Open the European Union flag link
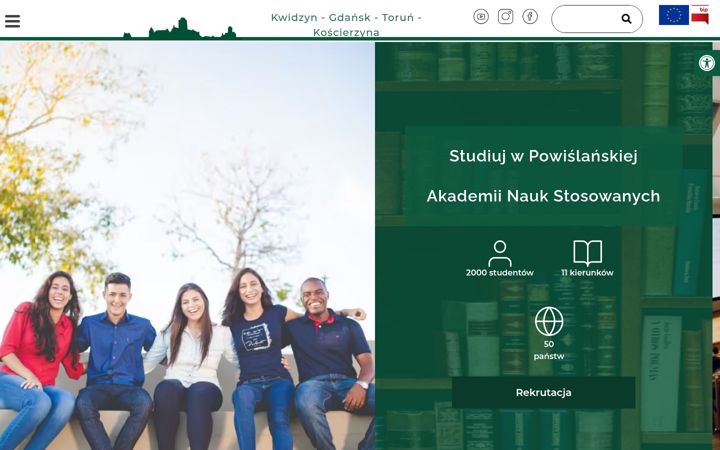The height and width of the screenshot is (450, 720). pos(674,15)
